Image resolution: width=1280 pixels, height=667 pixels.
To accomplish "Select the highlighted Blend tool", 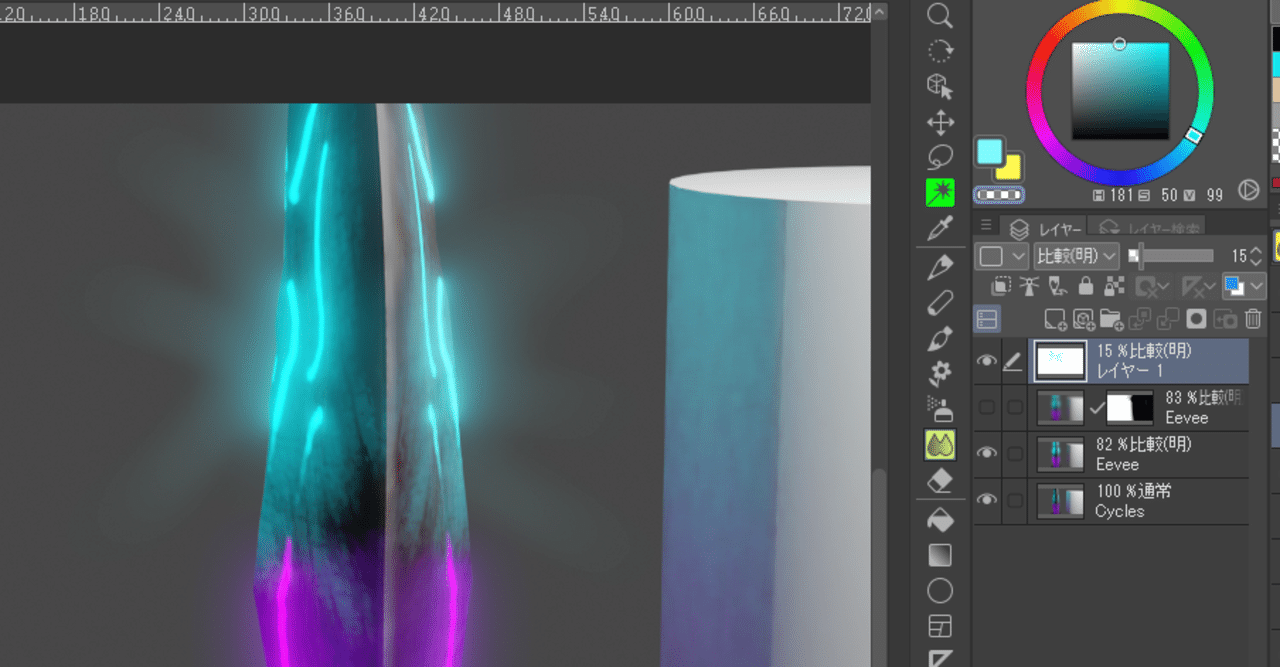I will click(x=939, y=445).
